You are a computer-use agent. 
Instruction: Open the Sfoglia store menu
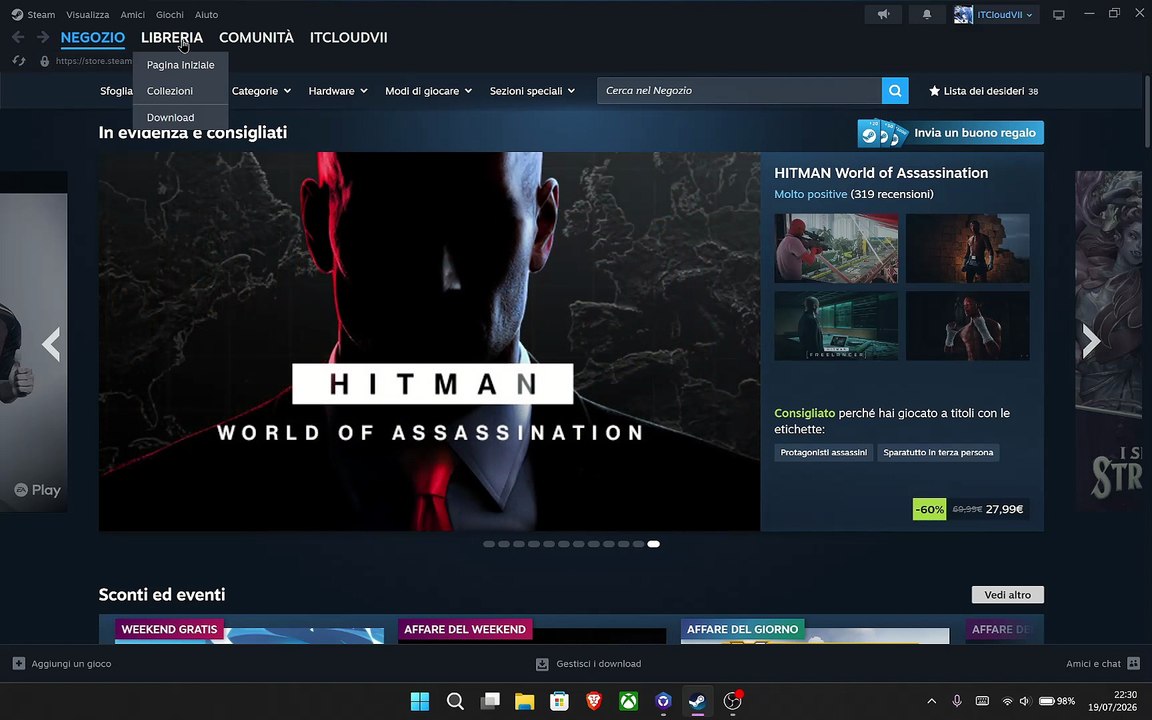(116, 91)
